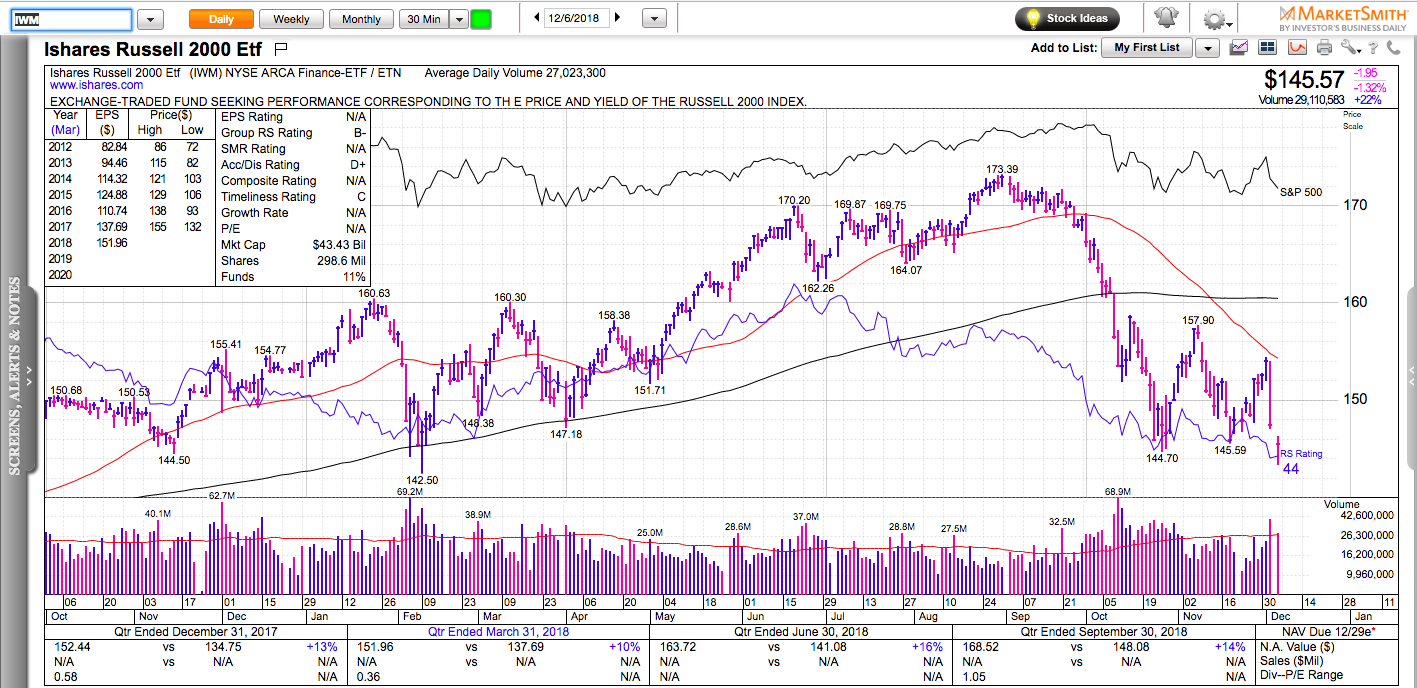Click the 157.90 price label
The image size is (1417, 688).
tap(1198, 320)
